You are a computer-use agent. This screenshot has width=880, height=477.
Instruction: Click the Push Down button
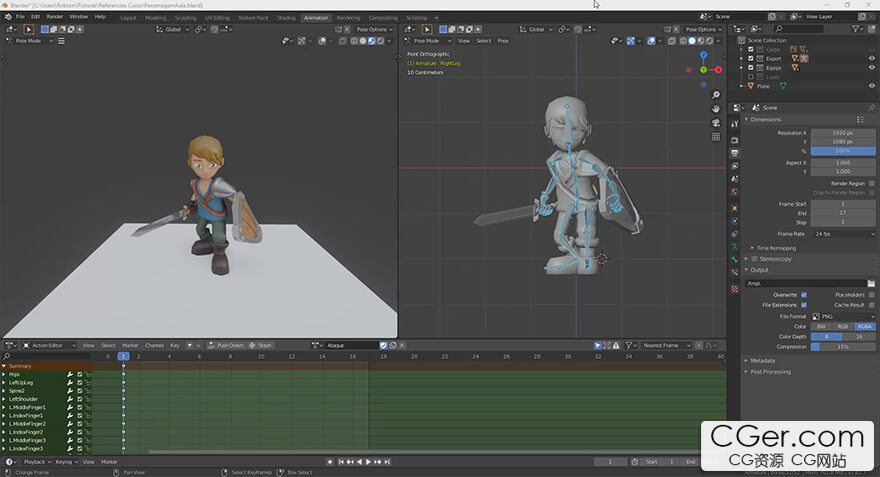click(225, 345)
